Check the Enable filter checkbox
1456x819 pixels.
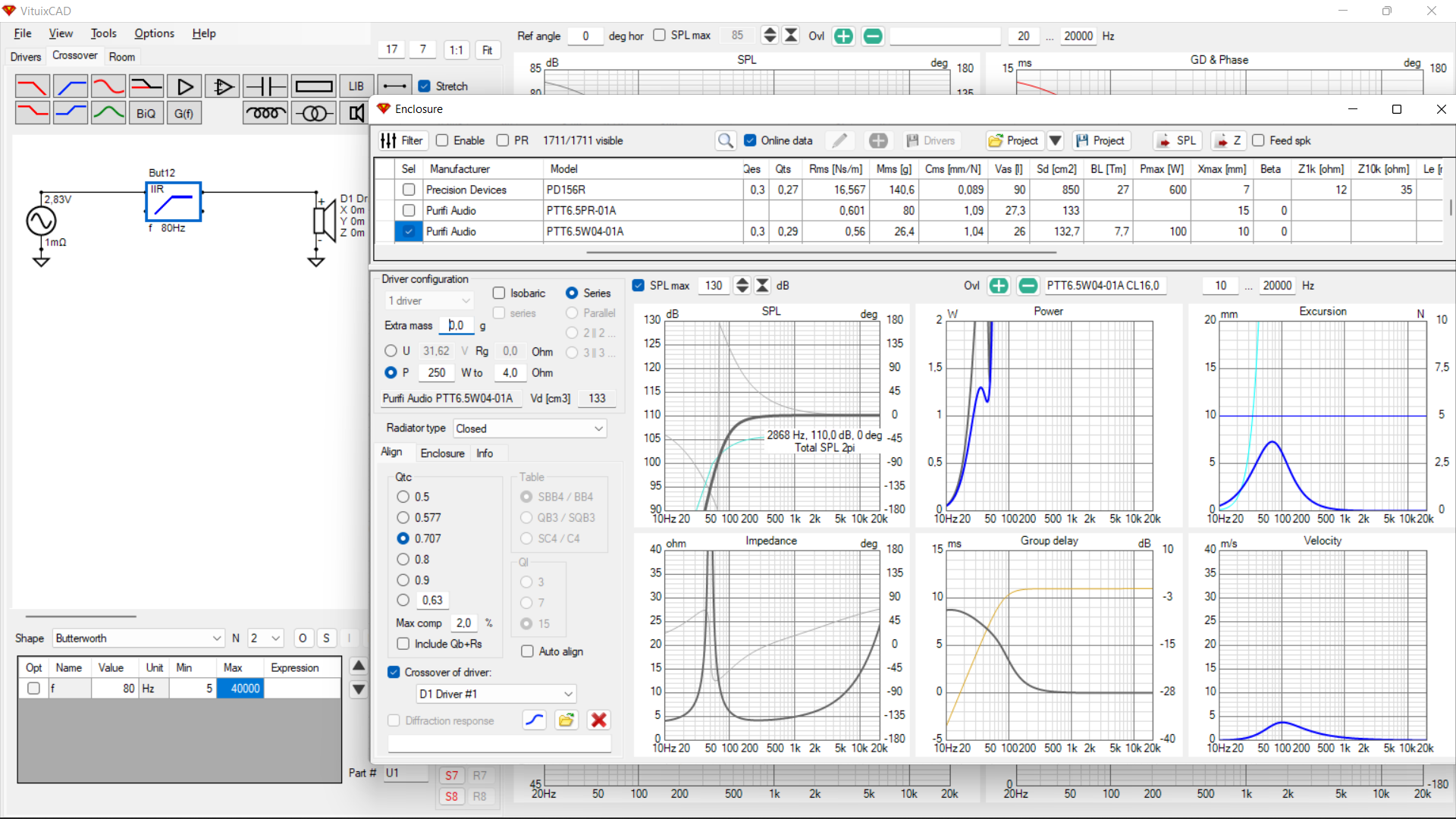pos(442,140)
